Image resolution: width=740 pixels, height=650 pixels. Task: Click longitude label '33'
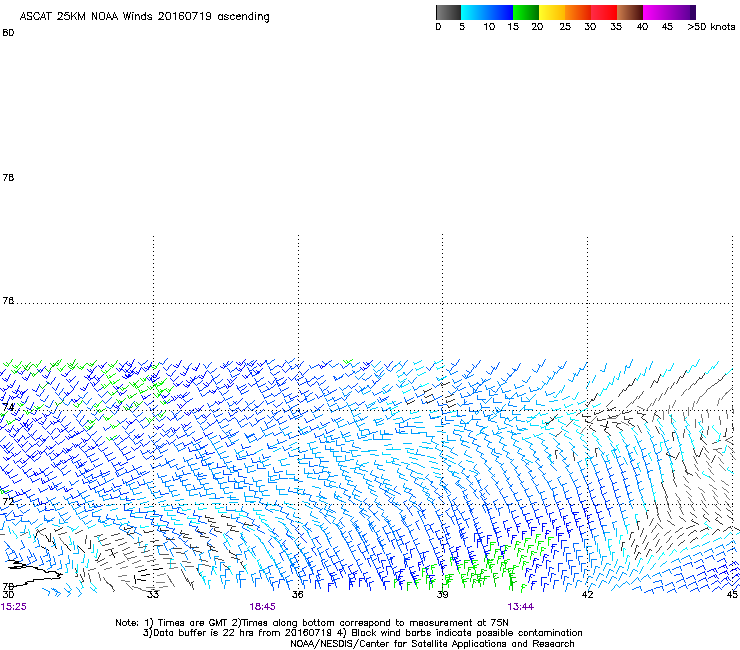point(152,595)
